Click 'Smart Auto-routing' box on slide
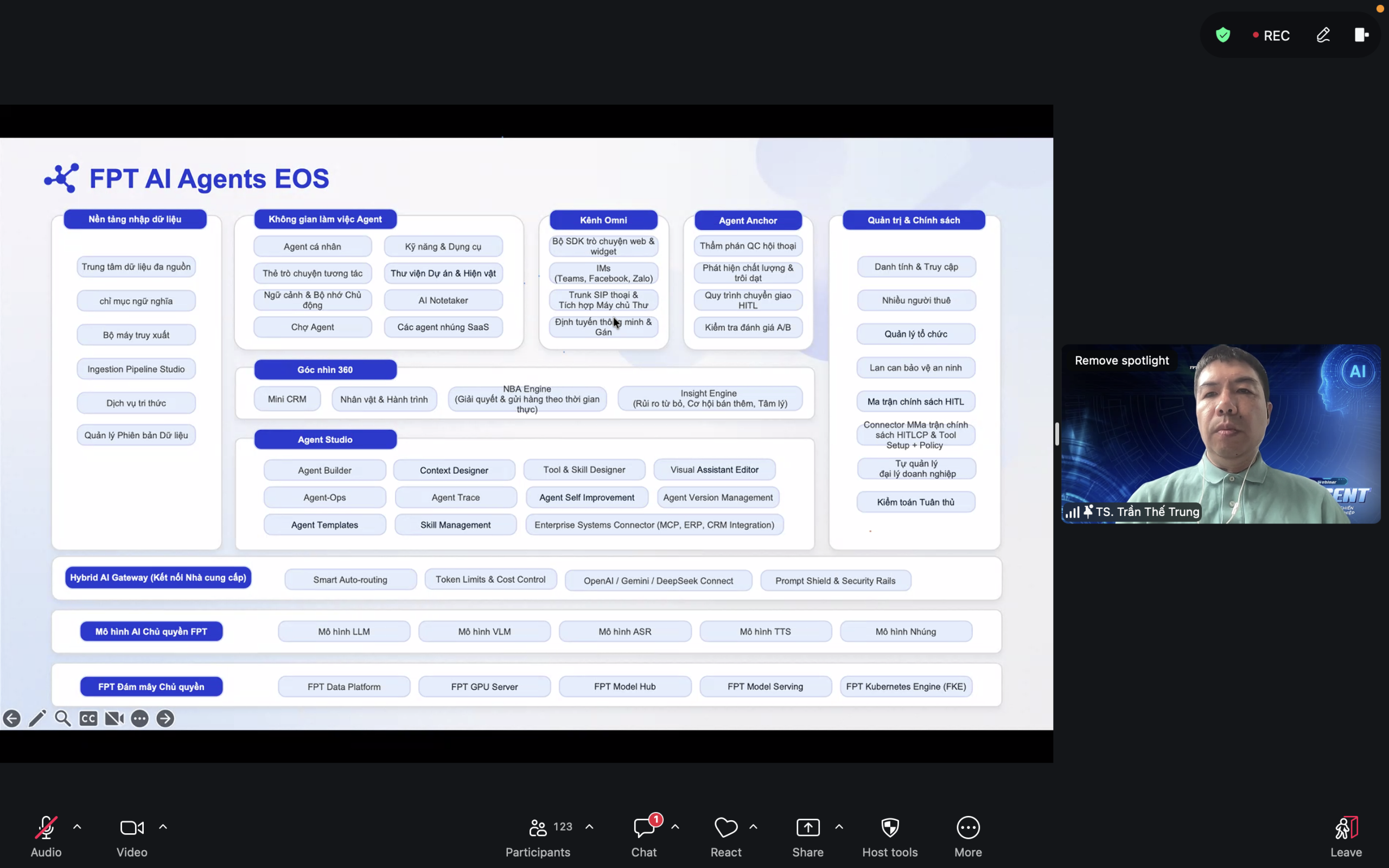 (x=350, y=580)
